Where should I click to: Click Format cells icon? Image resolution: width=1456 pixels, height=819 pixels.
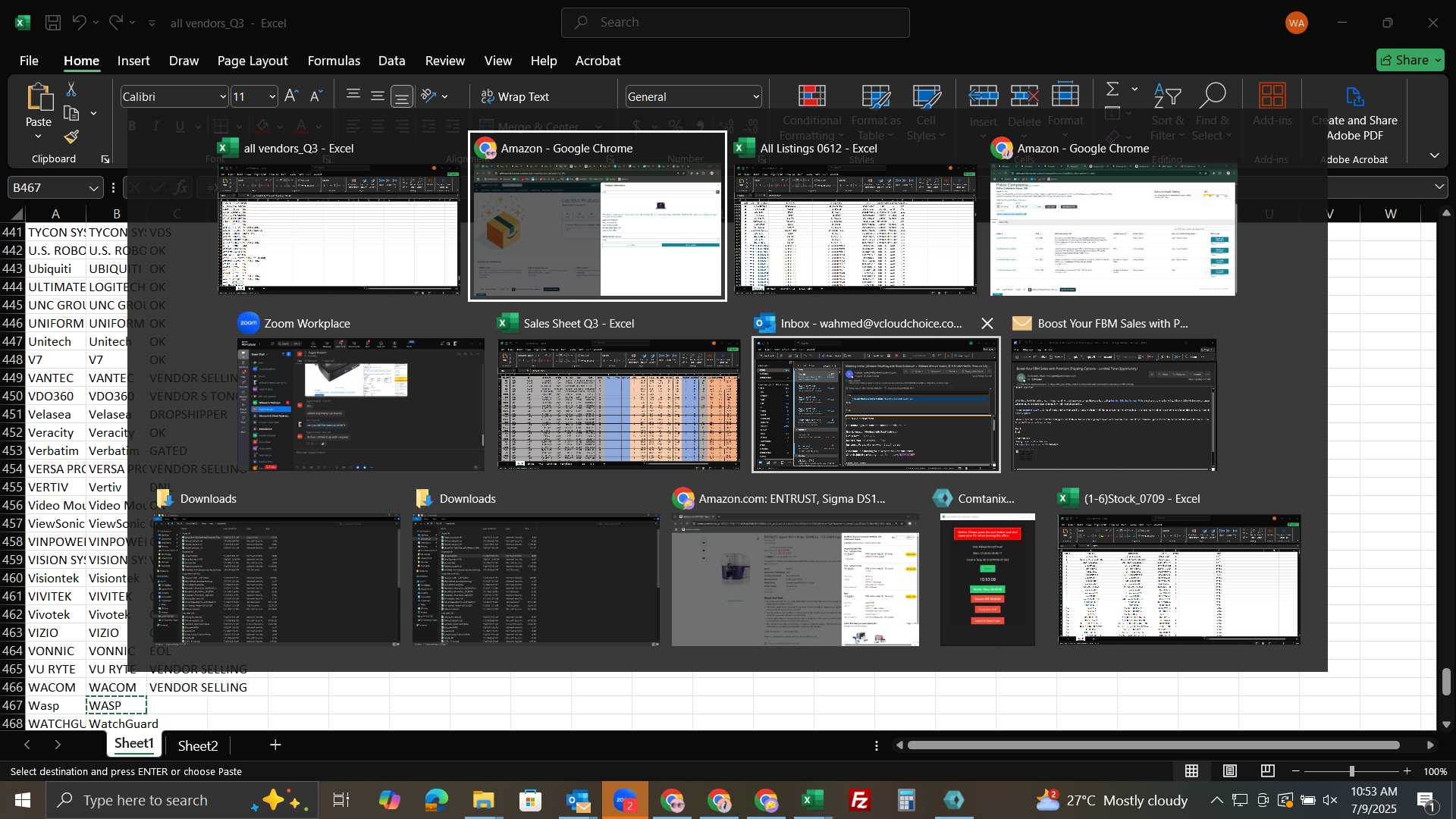pos(1065,96)
